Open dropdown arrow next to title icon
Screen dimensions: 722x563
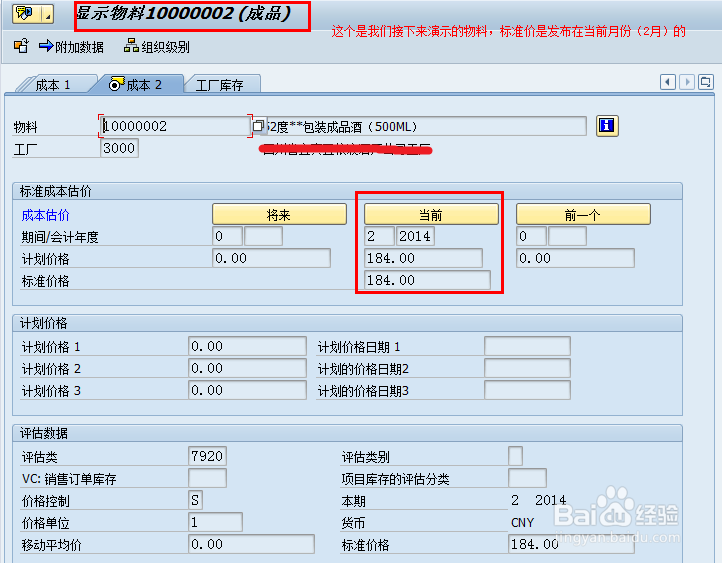point(48,14)
